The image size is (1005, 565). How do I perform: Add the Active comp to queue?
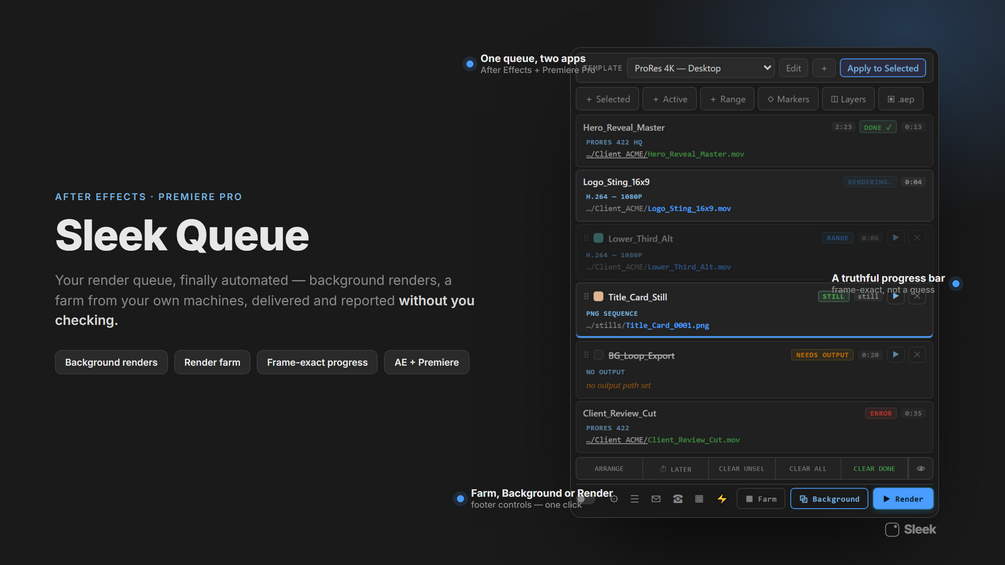point(670,99)
